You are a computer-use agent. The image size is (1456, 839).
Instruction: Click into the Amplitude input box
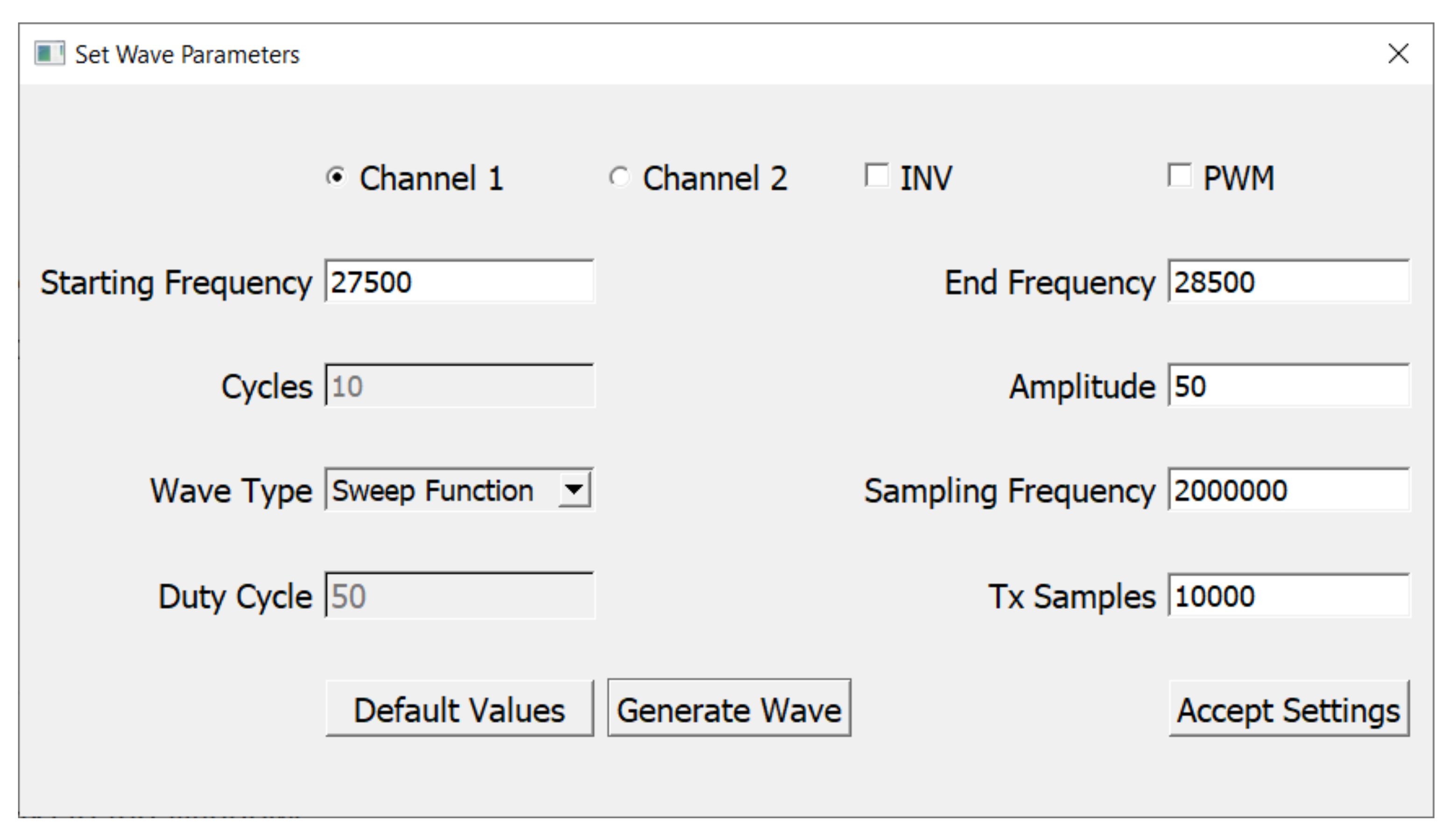coord(1288,386)
